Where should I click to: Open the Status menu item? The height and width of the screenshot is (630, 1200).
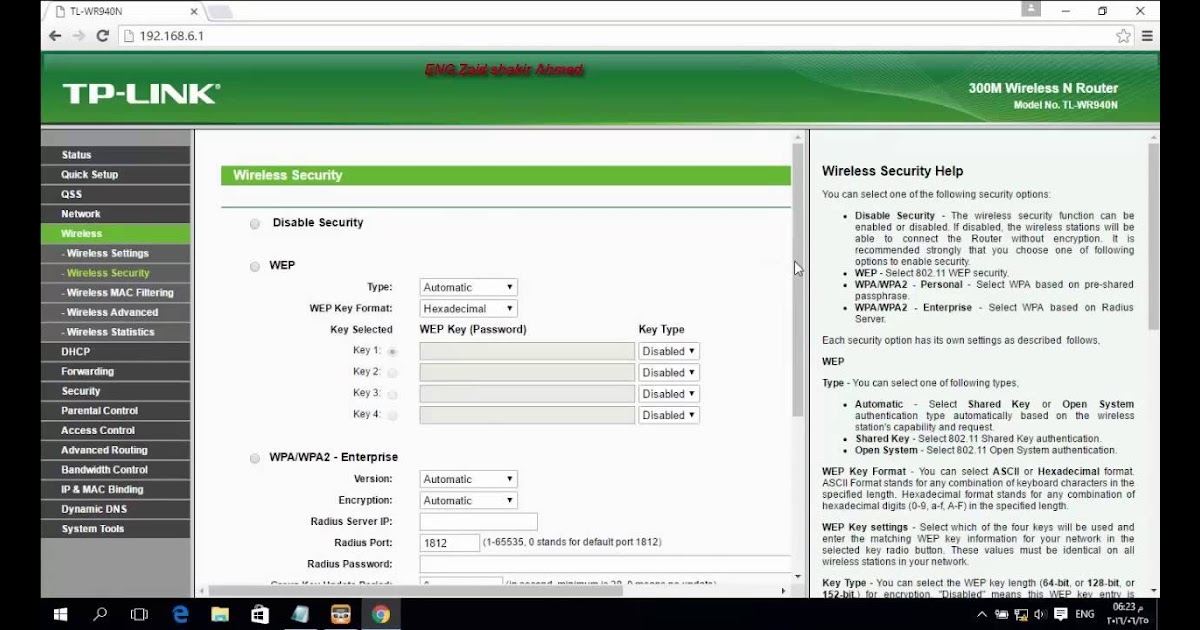(116, 155)
